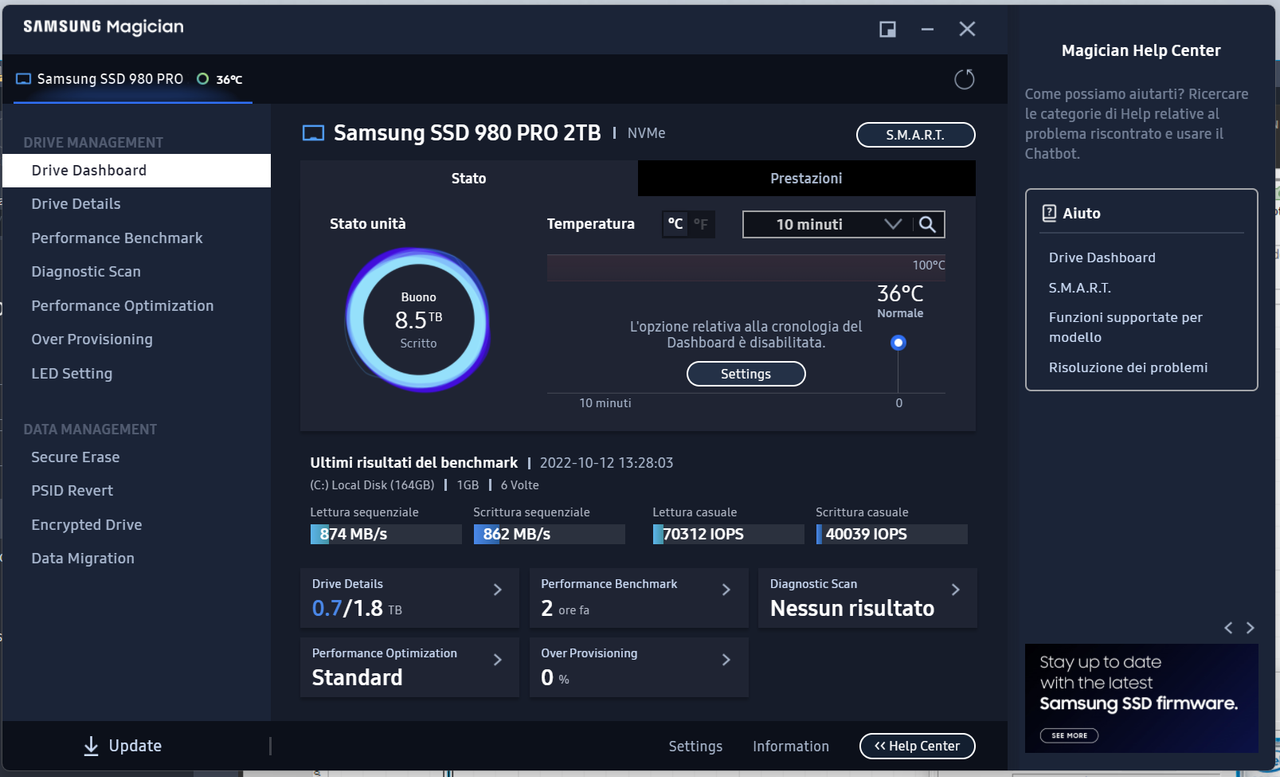This screenshot has width=1280, height=777.
Task: Open Settings in bottom bar
Action: pos(695,746)
